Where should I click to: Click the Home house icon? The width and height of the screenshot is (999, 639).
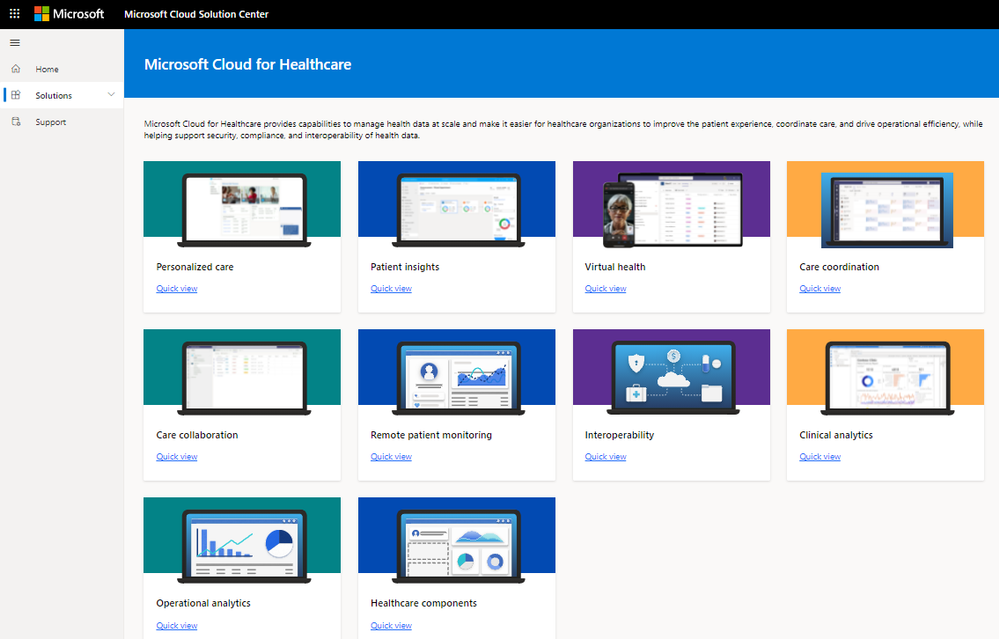coord(16,69)
